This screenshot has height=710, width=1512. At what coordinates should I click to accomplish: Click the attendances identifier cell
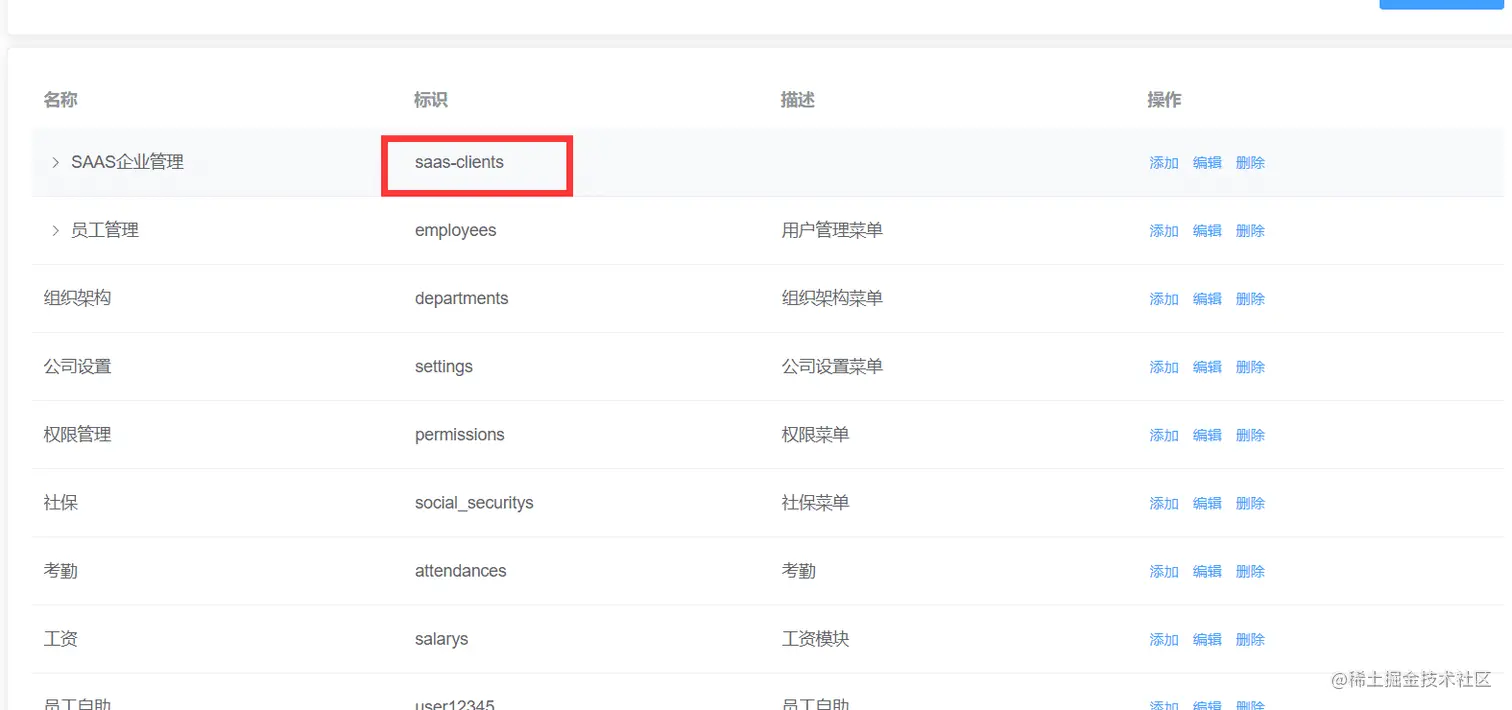coord(460,570)
